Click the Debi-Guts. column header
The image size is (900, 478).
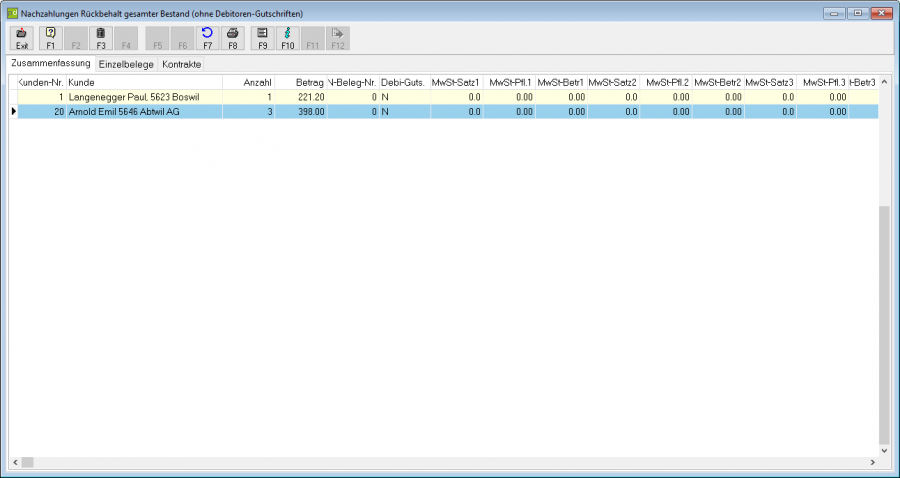[405, 83]
